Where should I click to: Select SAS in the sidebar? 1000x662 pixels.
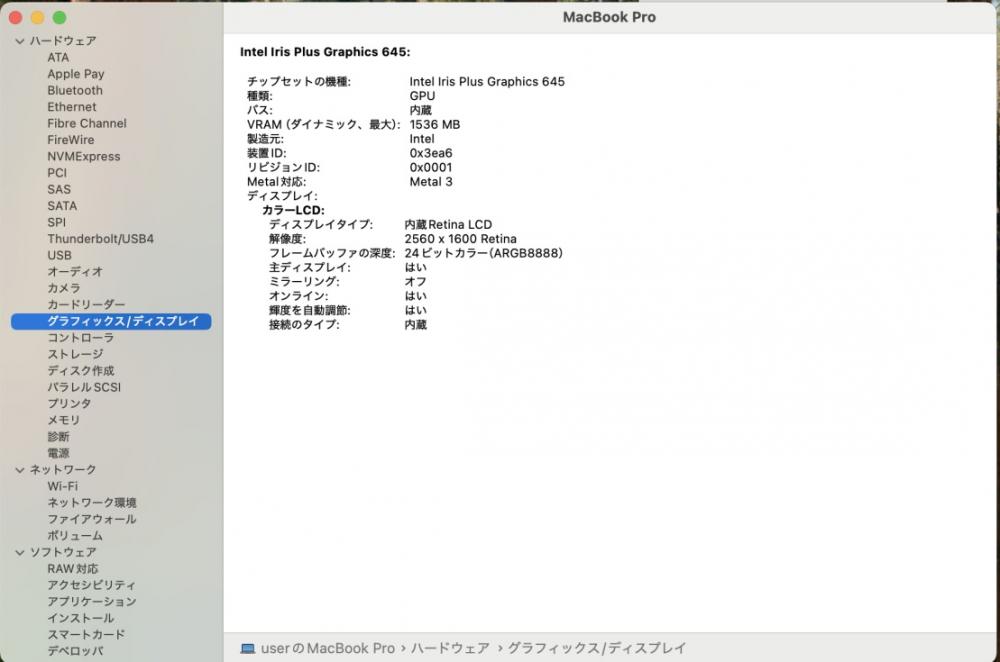59,189
